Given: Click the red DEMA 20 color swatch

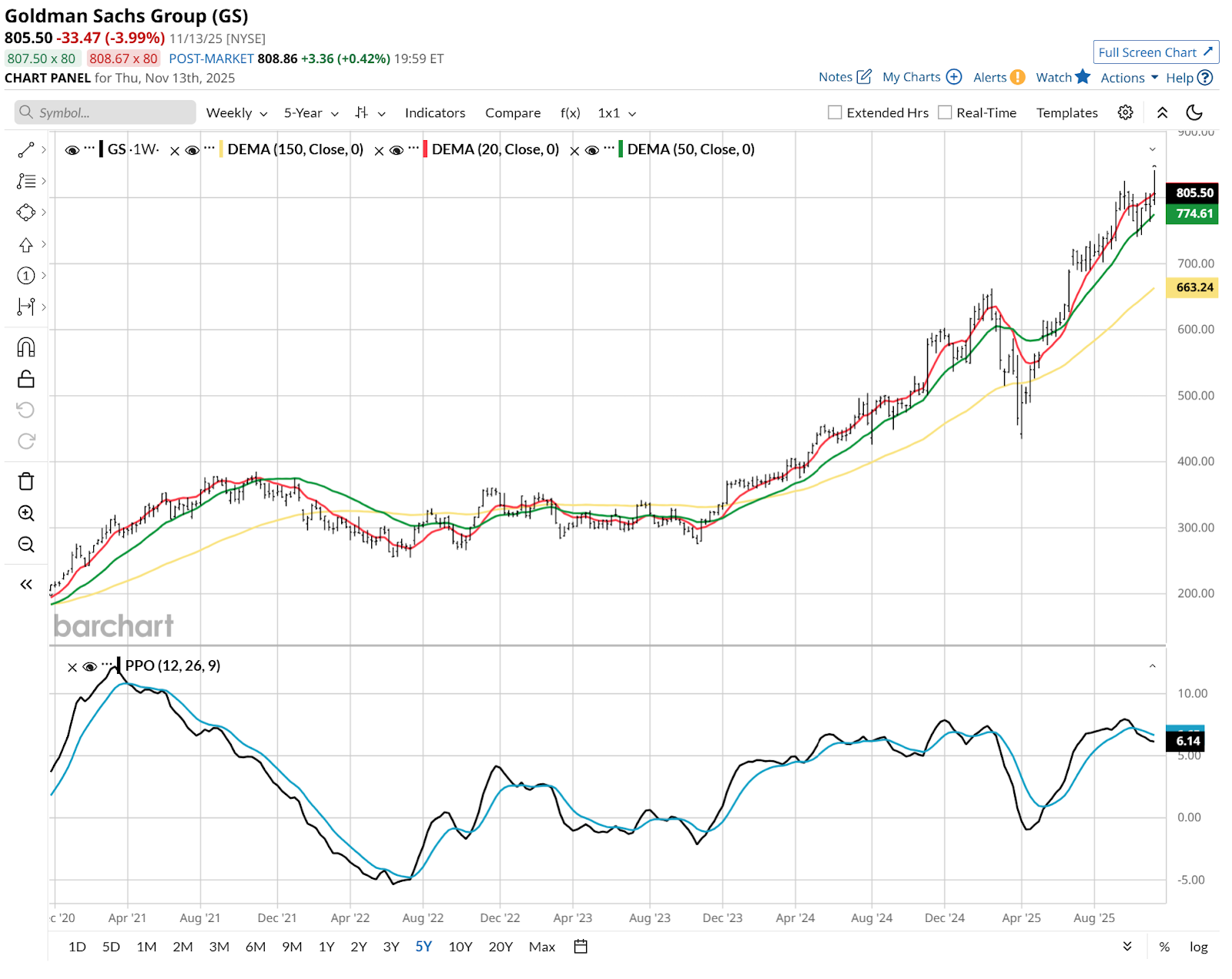Looking at the screenshot, I should tap(425, 149).
